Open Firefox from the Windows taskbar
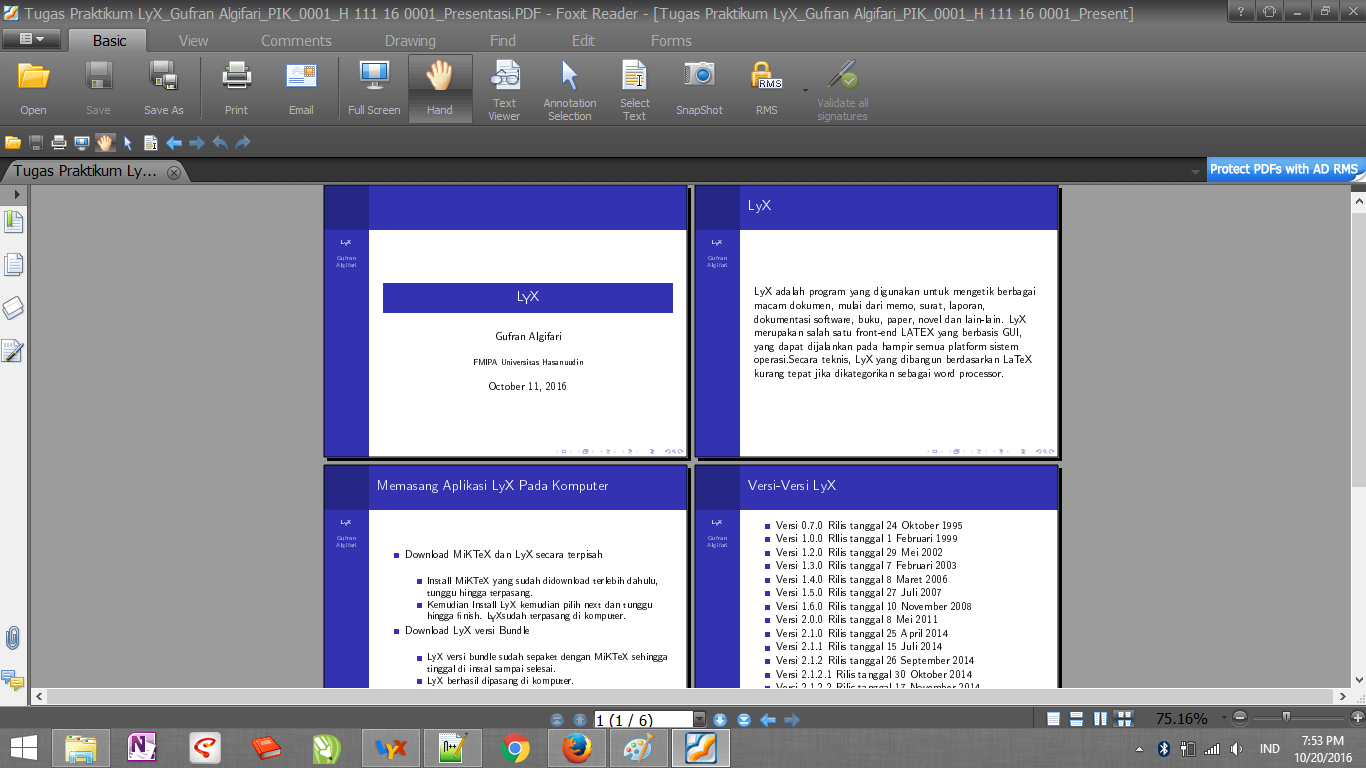Viewport: 1366px width, 768px height. click(x=575, y=748)
